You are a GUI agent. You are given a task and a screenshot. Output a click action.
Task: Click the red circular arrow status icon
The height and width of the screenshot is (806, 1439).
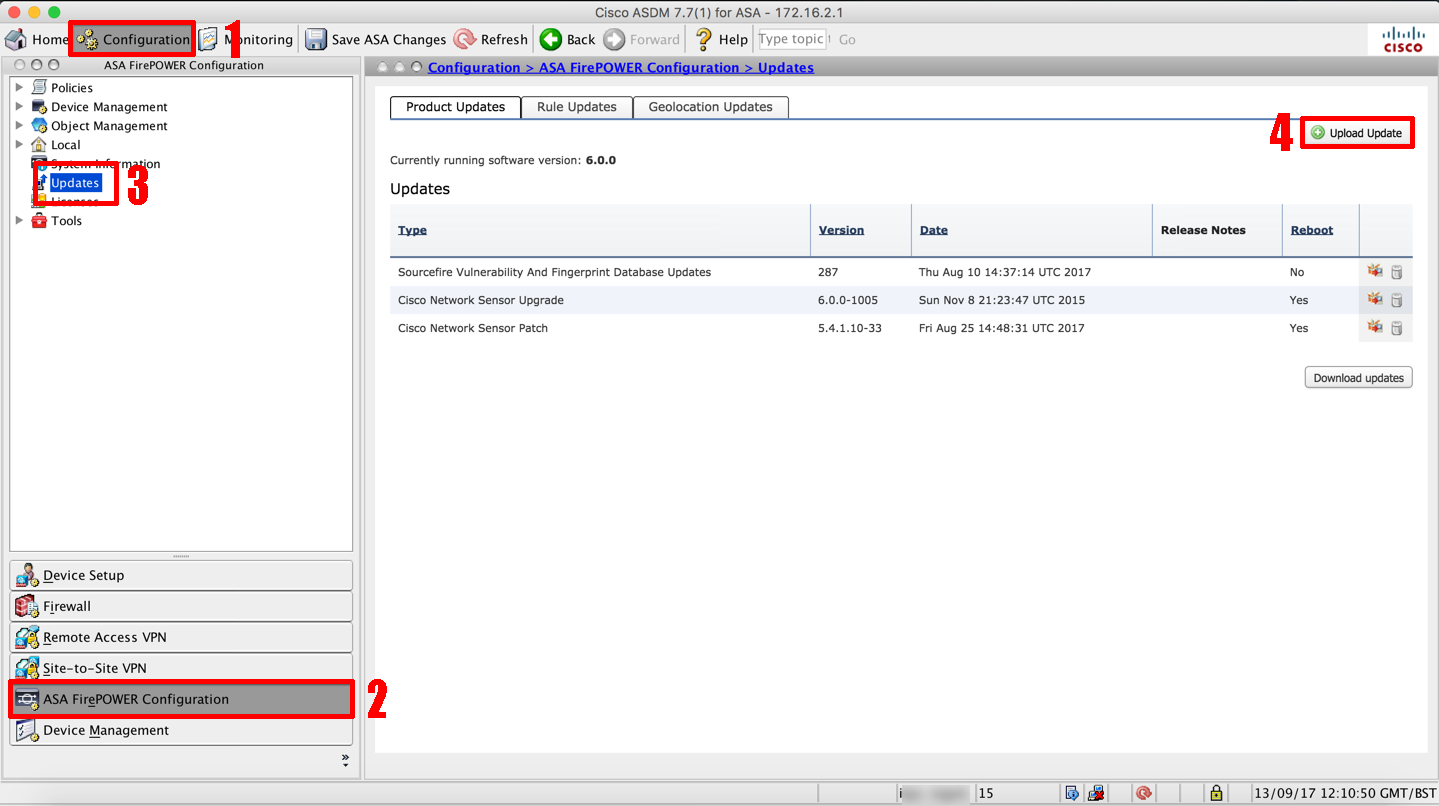click(1144, 793)
